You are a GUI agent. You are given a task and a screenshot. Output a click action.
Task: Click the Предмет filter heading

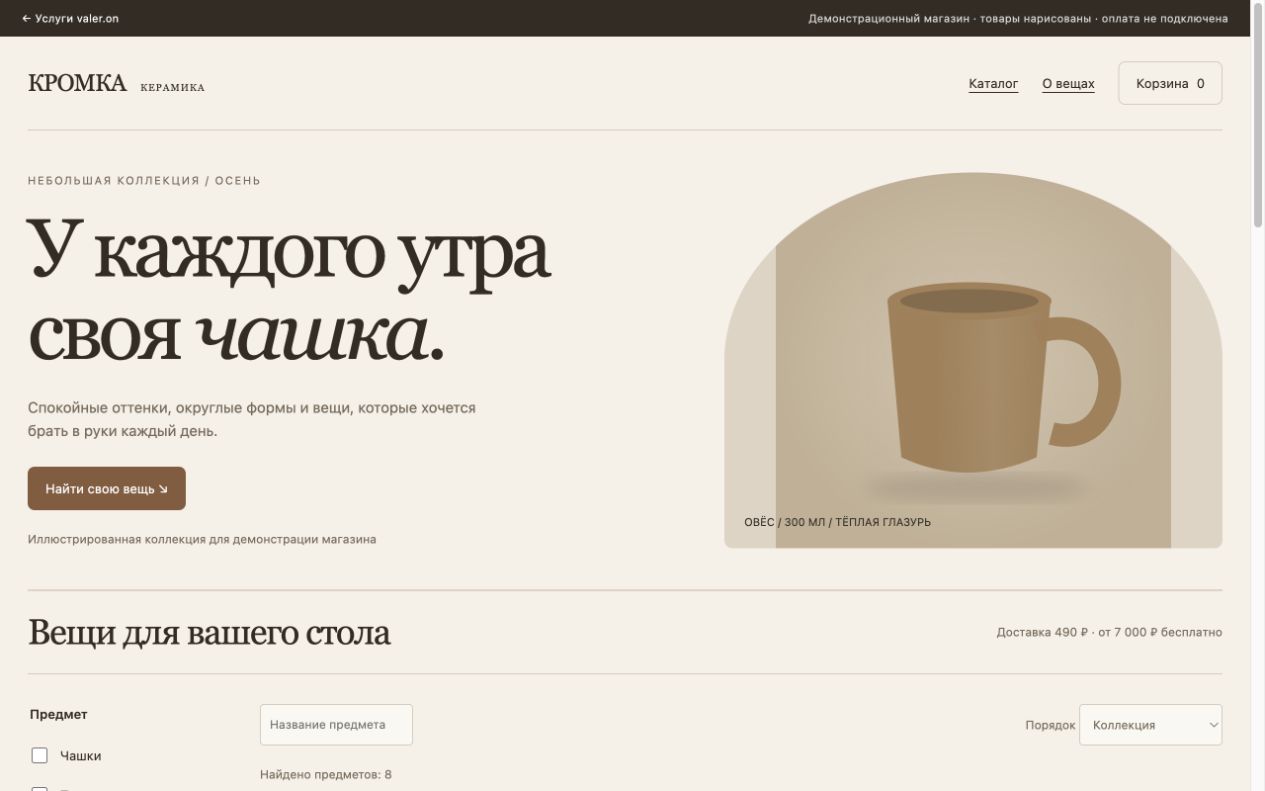59,714
